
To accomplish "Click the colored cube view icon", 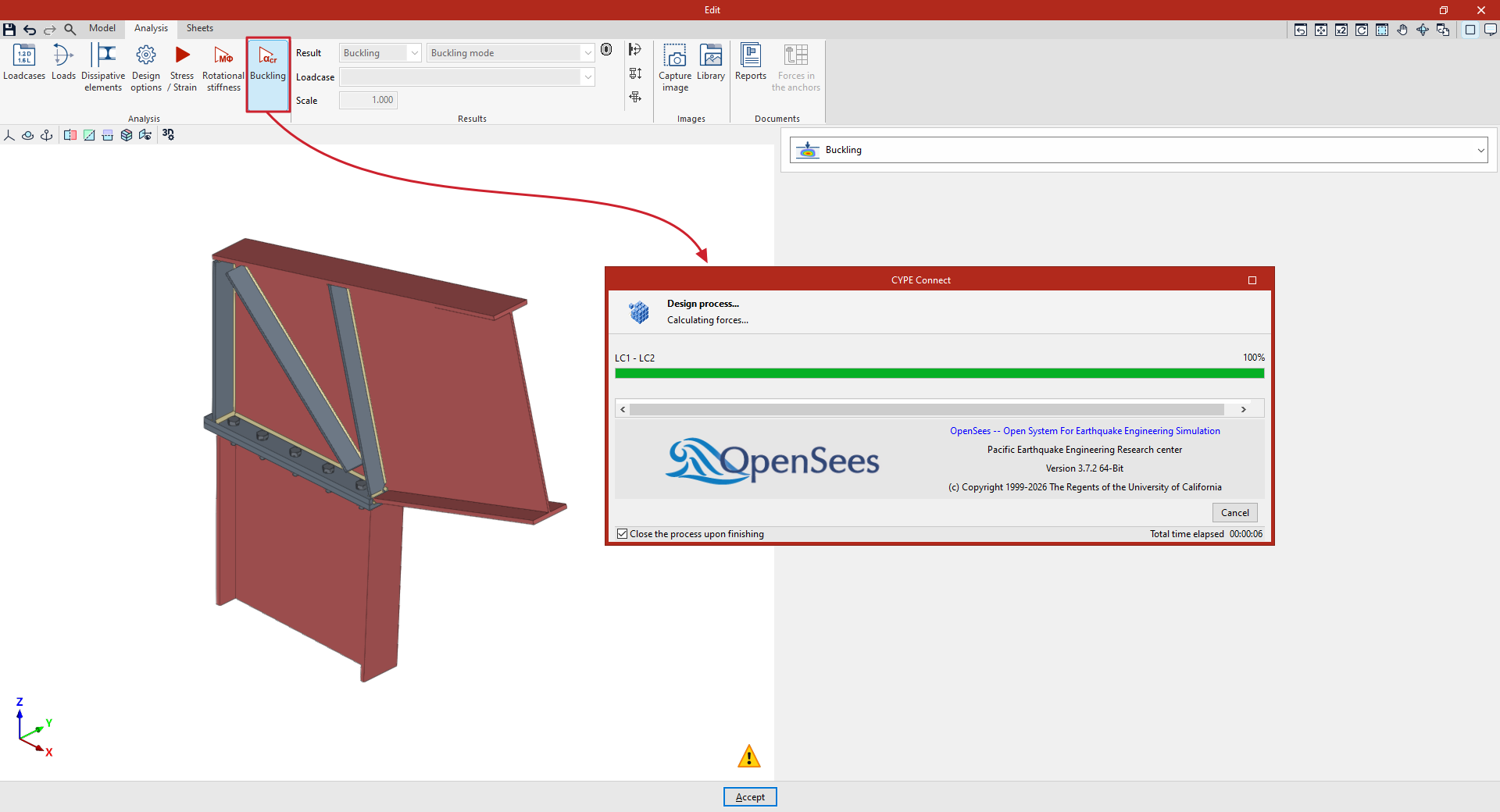I will click(127, 135).
